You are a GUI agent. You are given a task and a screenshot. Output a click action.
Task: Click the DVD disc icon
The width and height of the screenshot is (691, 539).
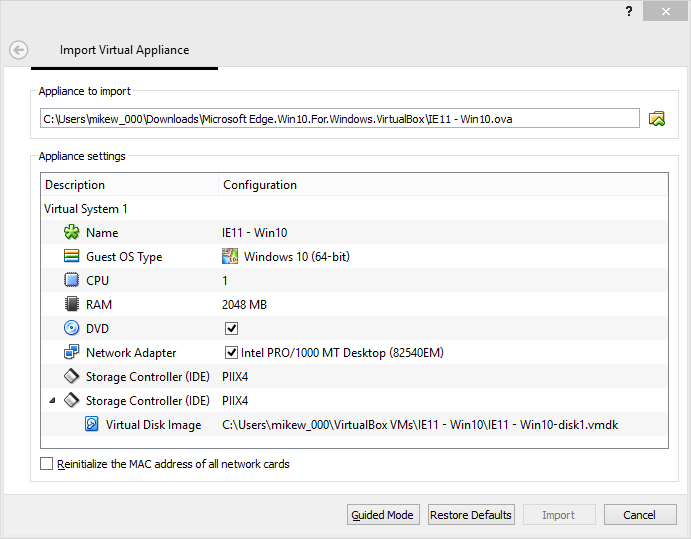point(71,328)
